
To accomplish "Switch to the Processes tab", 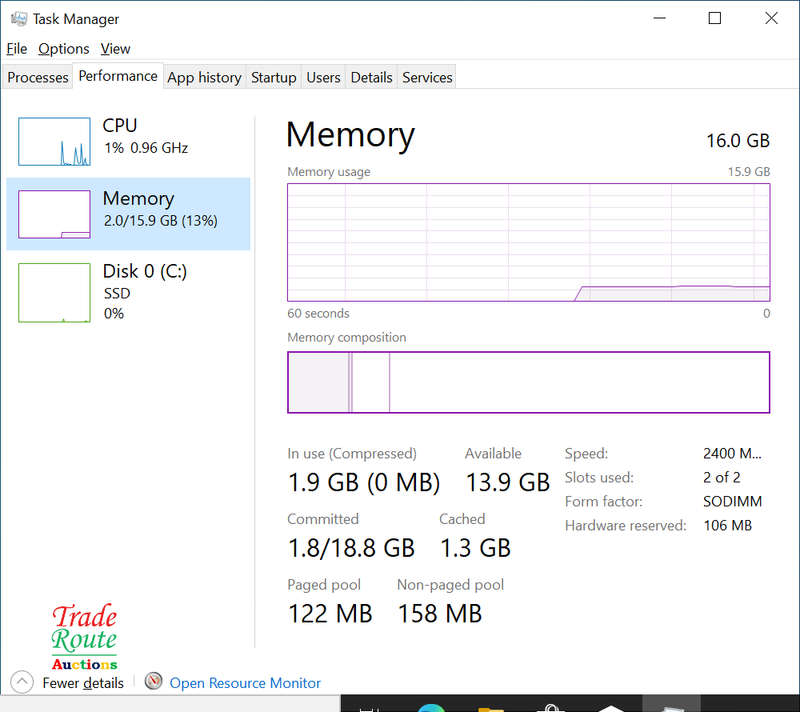I will (38, 77).
